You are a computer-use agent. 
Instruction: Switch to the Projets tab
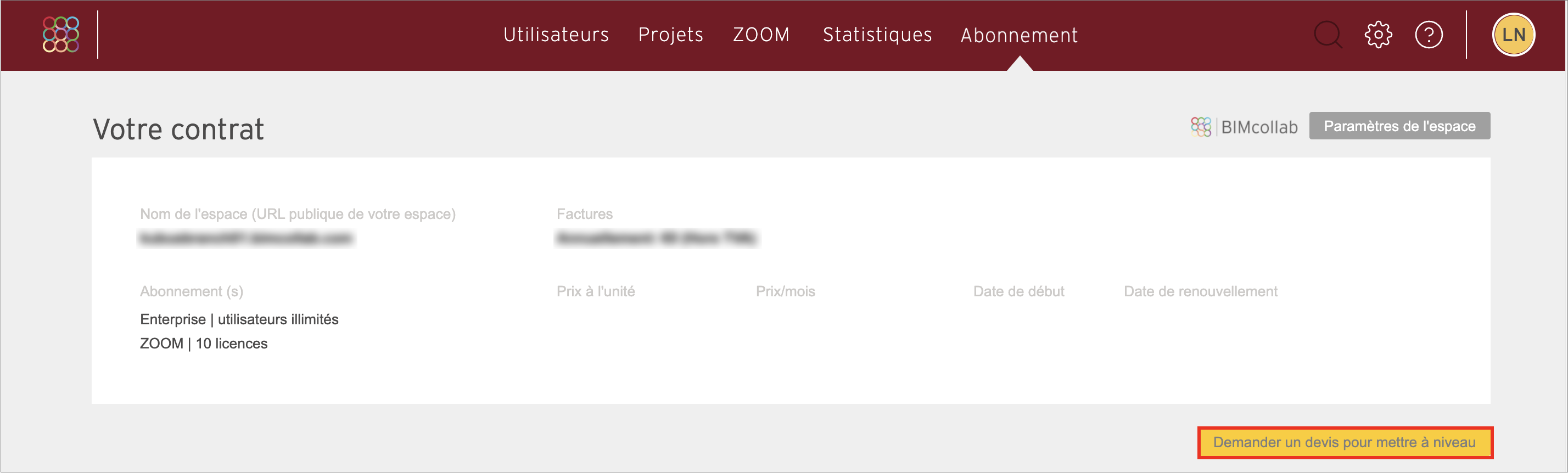[x=671, y=35]
